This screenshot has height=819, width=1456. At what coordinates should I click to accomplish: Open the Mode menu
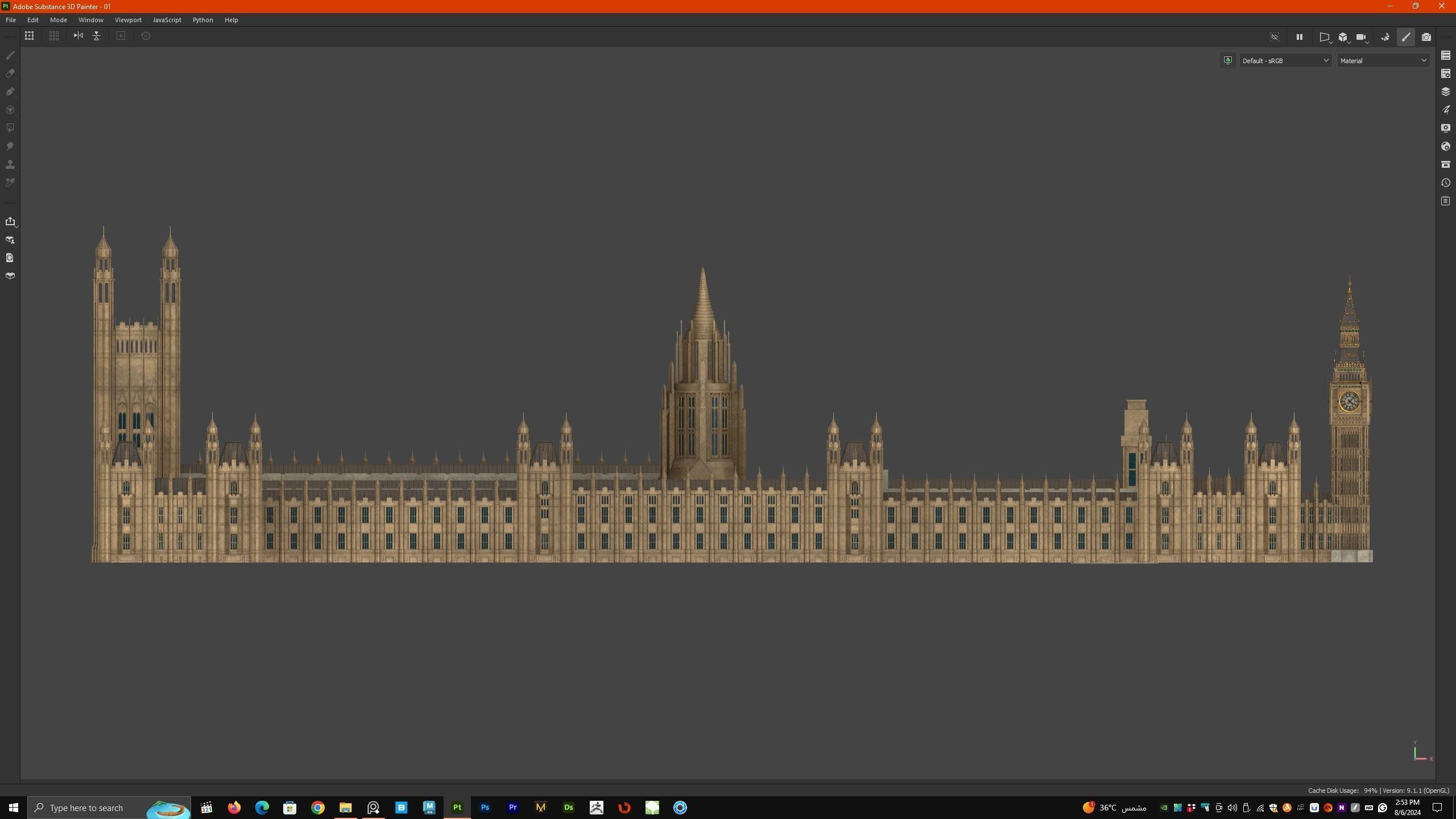pyautogui.click(x=59, y=20)
